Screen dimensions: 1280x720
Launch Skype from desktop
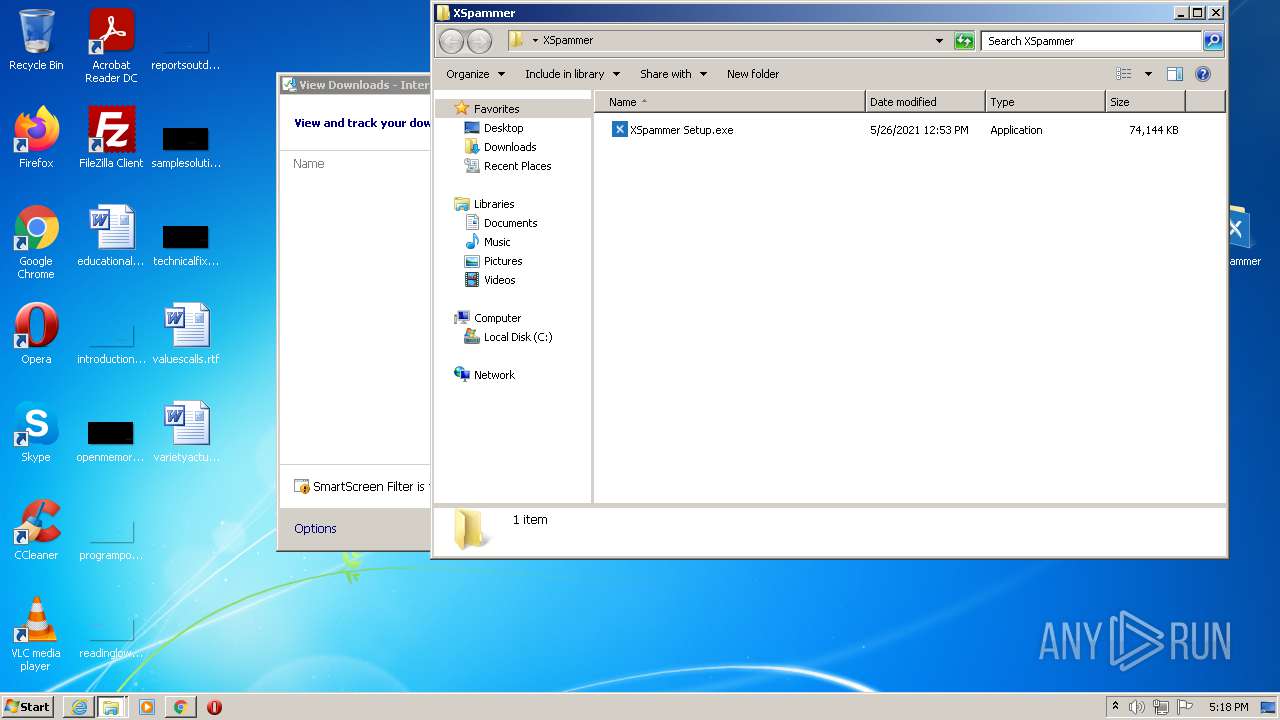tap(36, 432)
